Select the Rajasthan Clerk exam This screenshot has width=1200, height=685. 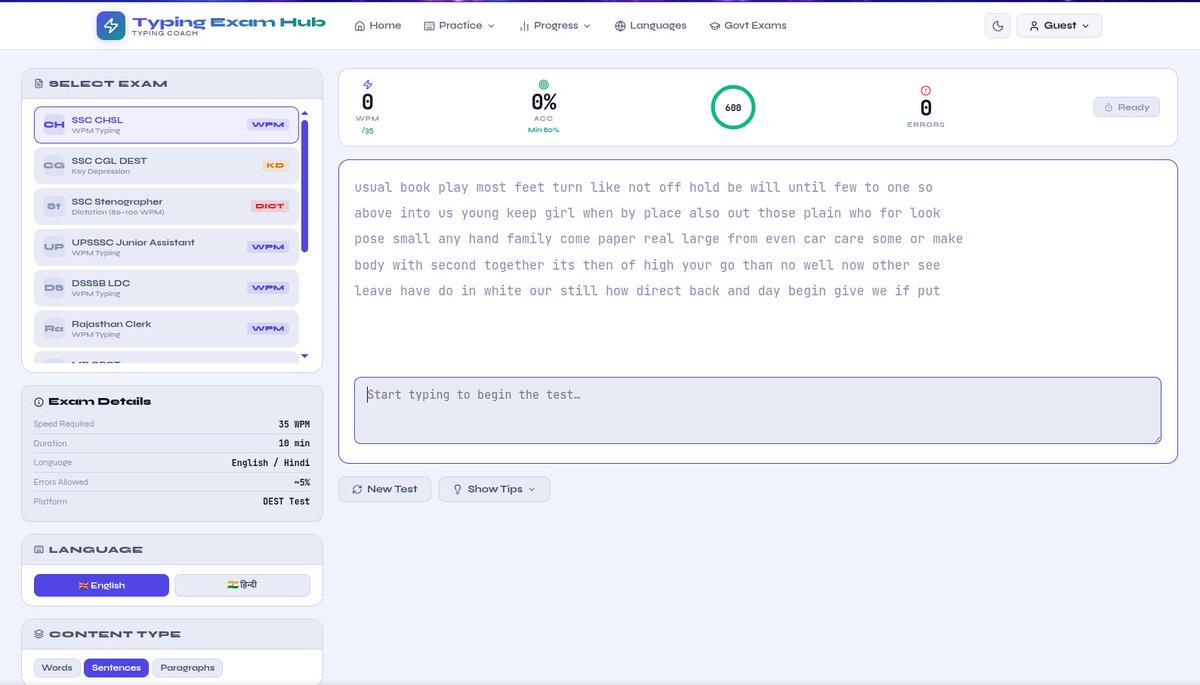[x=166, y=328]
